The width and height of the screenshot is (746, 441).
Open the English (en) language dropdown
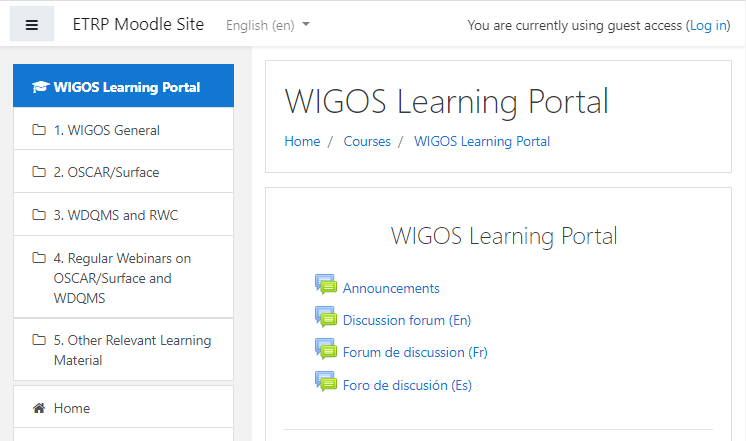(x=267, y=25)
